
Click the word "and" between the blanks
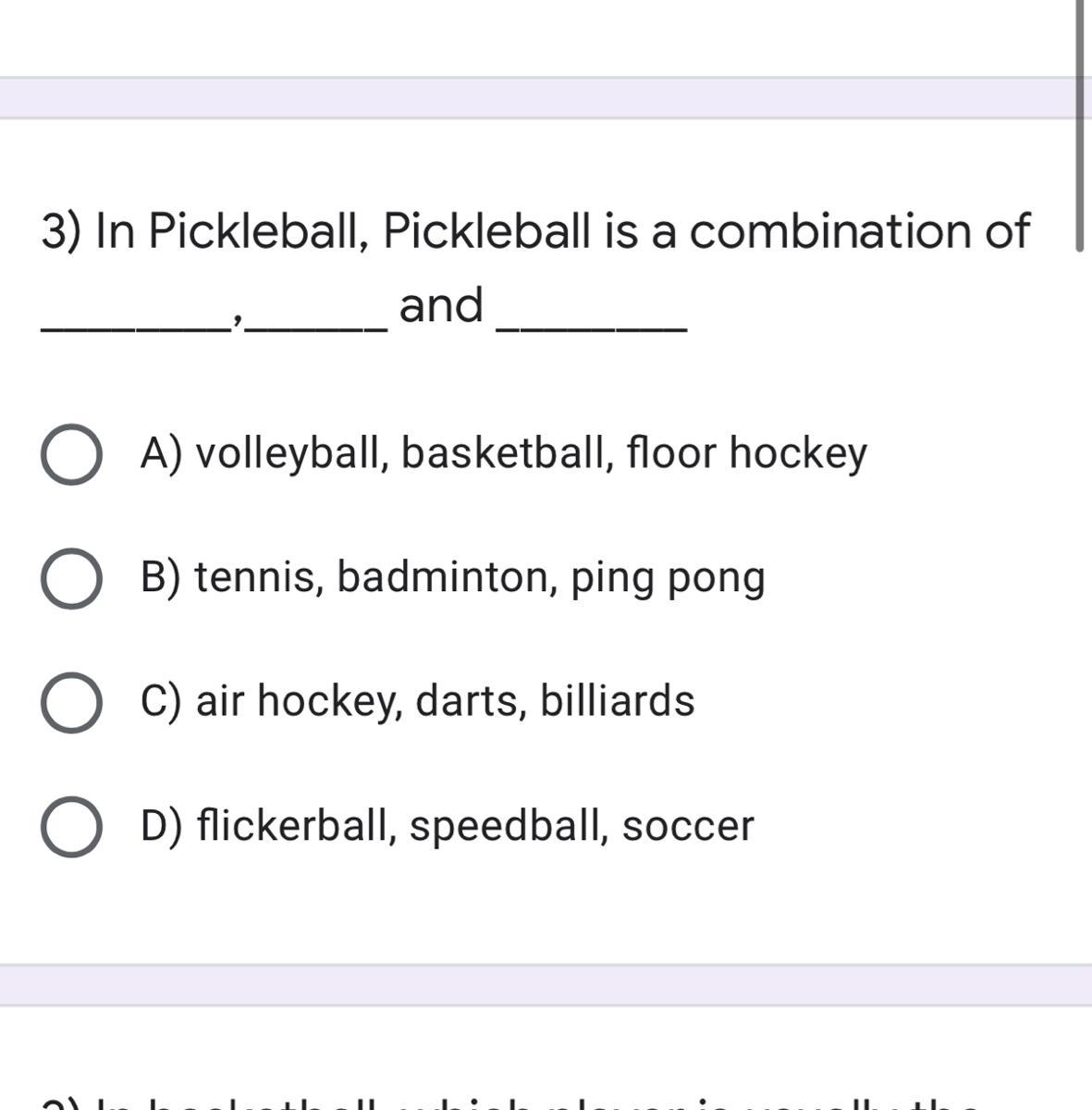[x=441, y=305]
